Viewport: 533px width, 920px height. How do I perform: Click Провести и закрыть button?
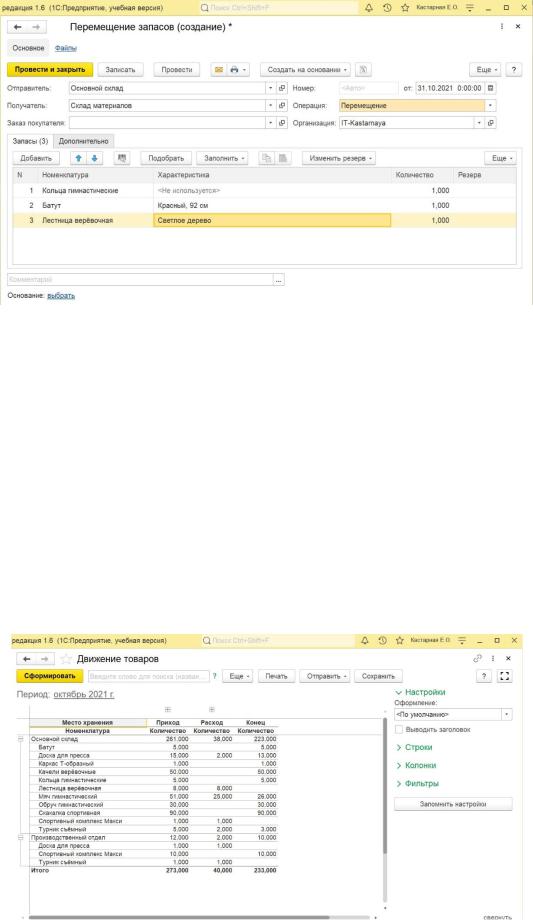coord(50,69)
